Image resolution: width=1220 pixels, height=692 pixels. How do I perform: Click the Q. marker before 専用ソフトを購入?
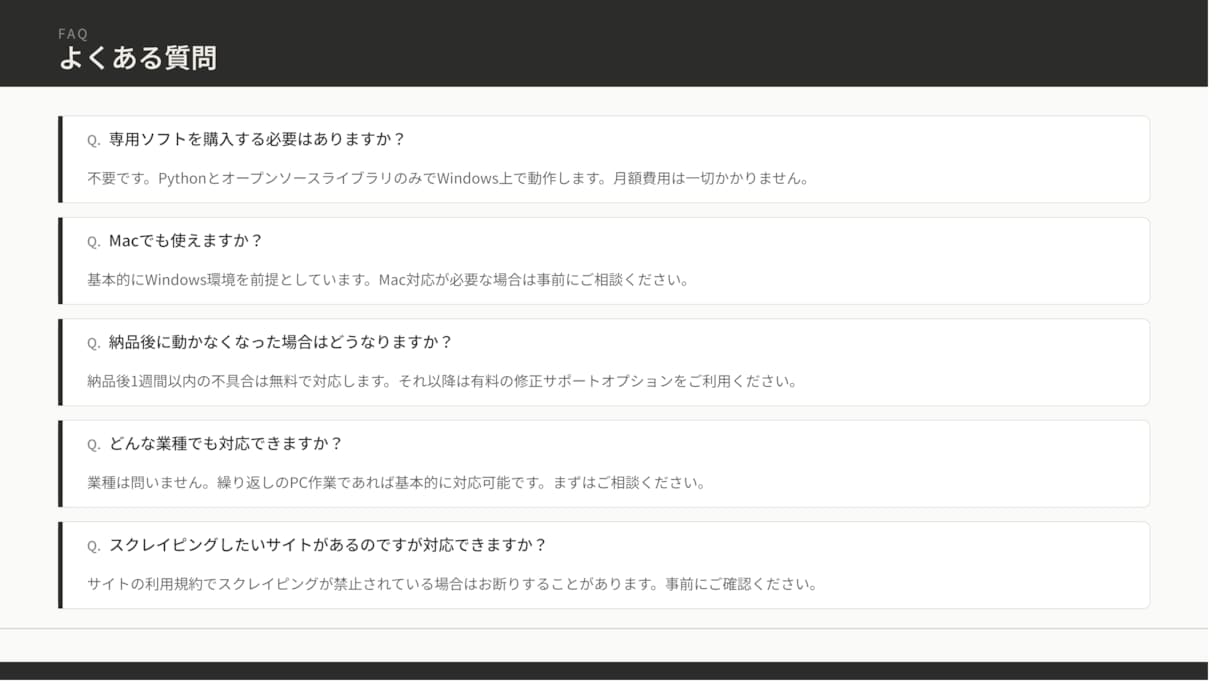click(x=94, y=141)
